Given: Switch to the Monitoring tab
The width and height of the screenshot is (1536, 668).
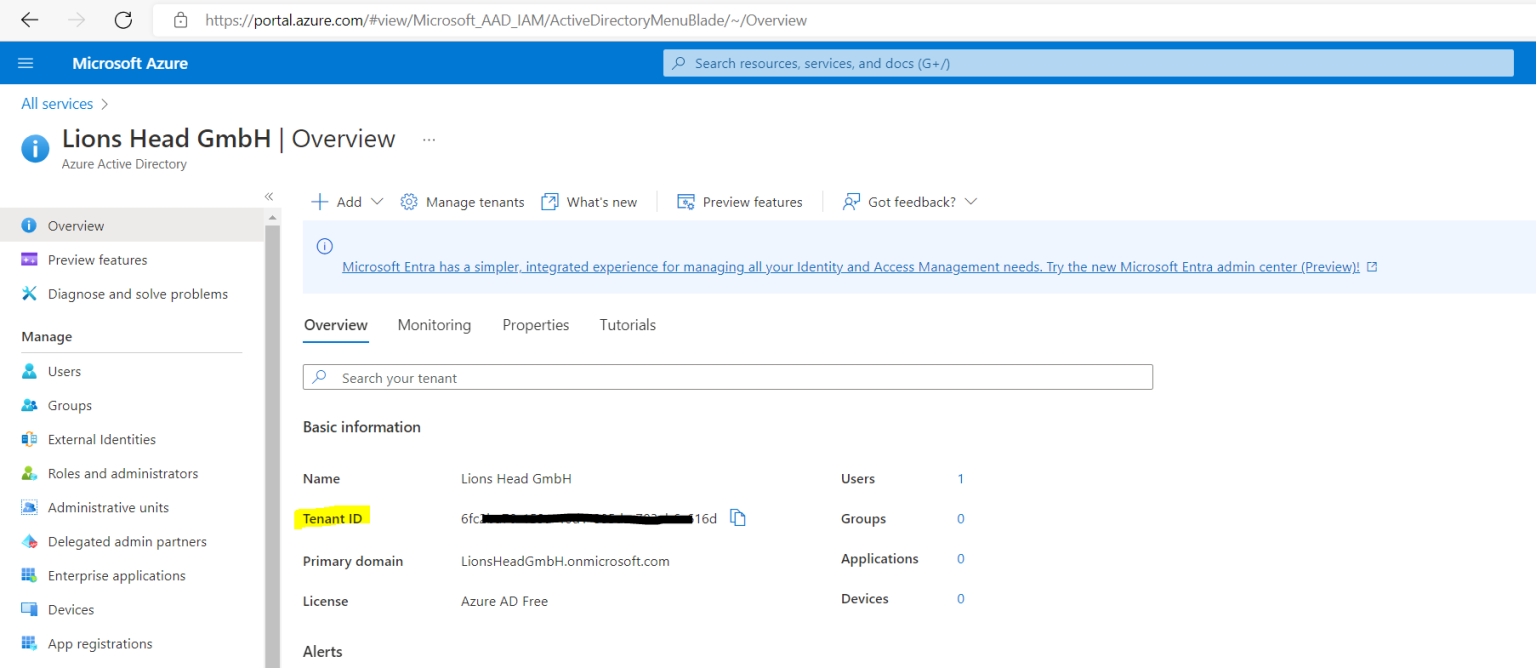Looking at the screenshot, I should (434, 324).
